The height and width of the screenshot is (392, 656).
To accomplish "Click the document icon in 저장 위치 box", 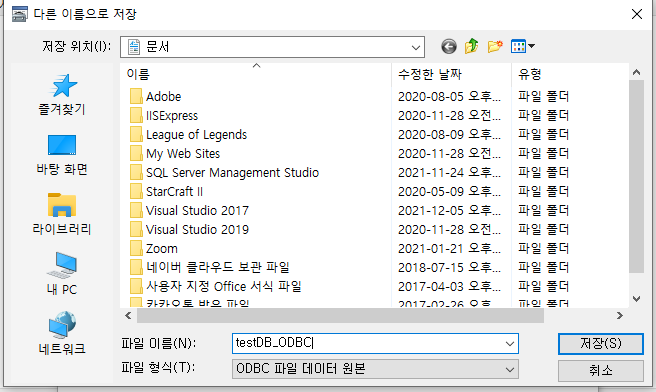I will pos(134,46).
